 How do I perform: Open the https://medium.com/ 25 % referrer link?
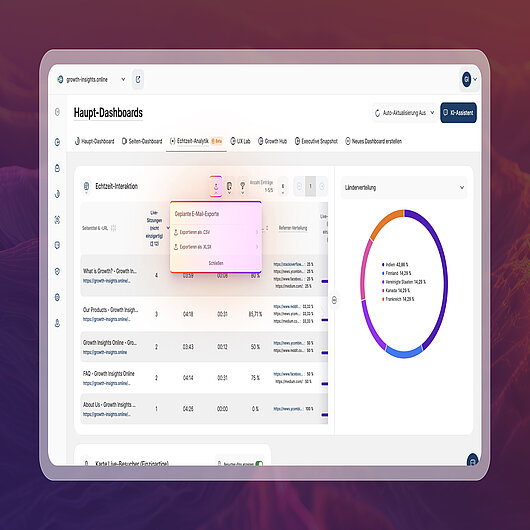coord(289,286)
